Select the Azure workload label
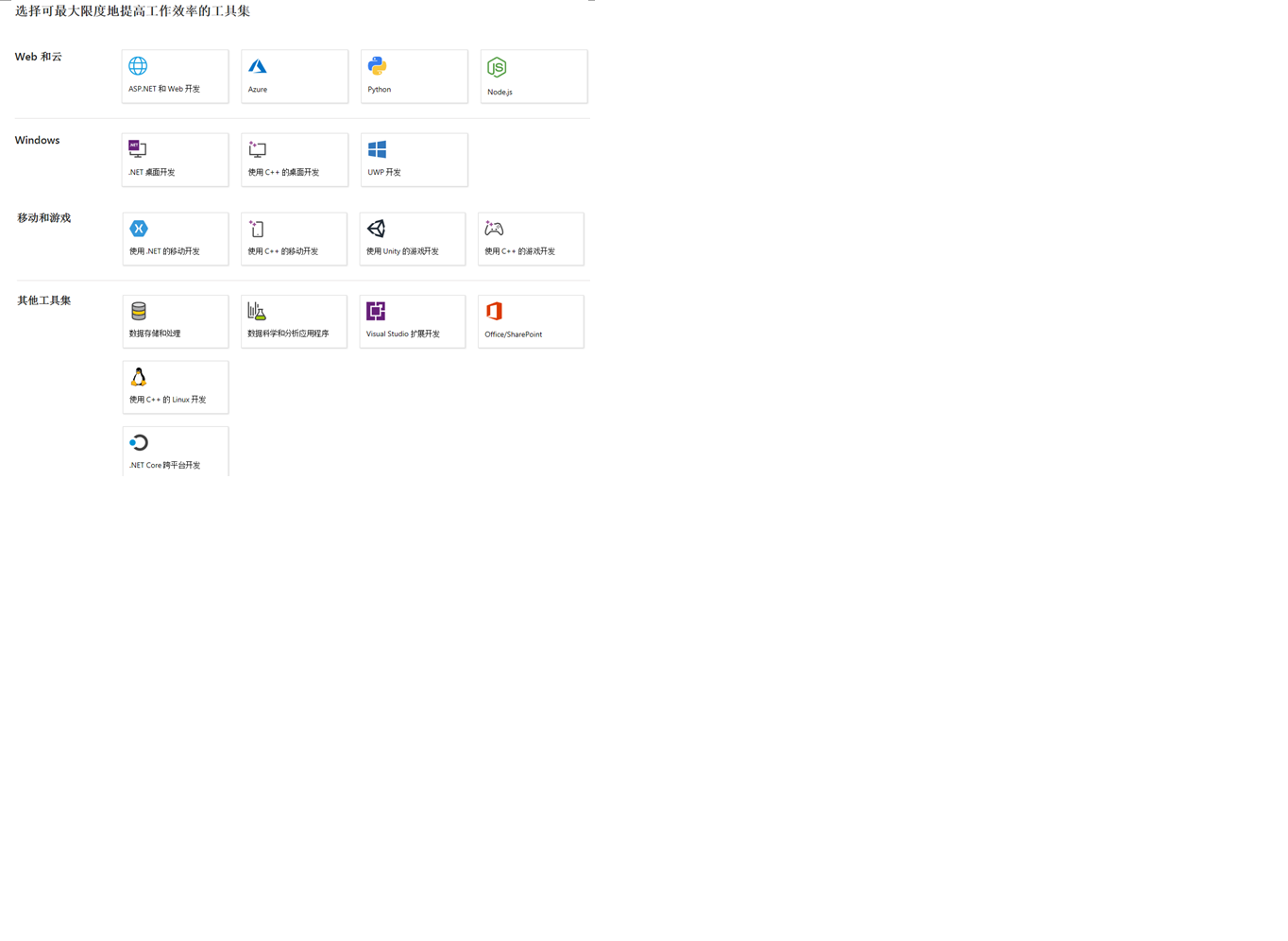Image resolution: width=1288 pixels, height=941 pixels. [x=258, y=90]
